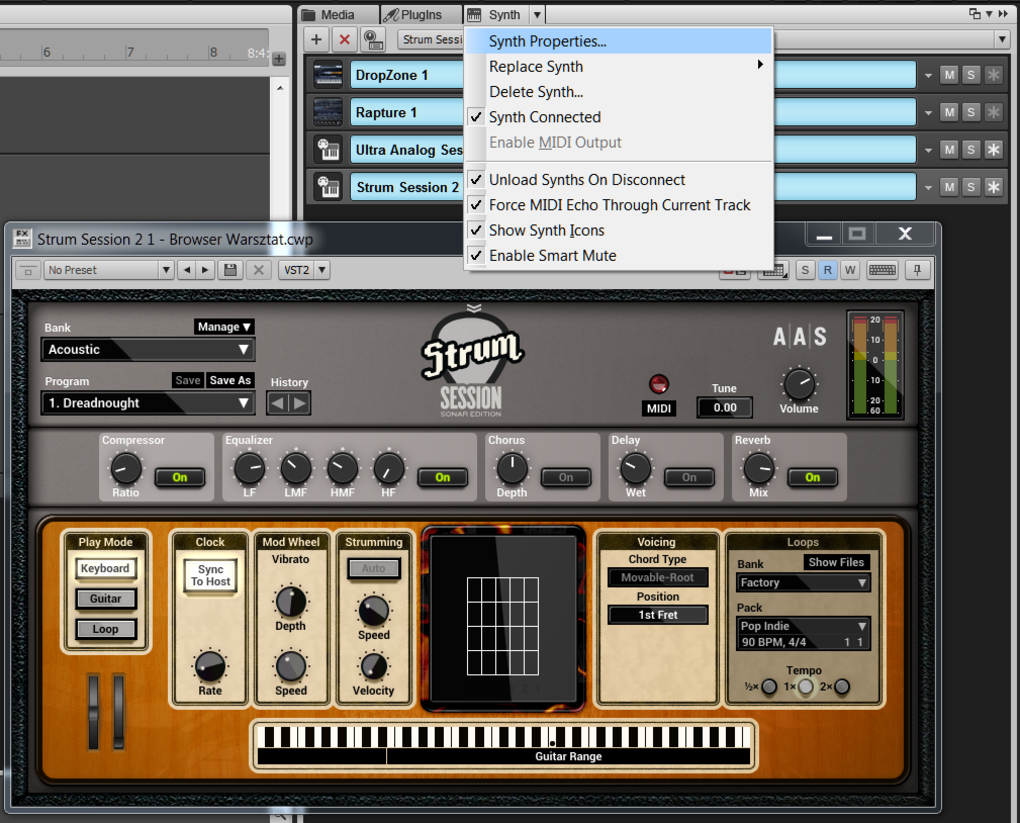Open the Loops Bank Factory dropdown
The image size is (1020, 823).
tap(803, 582)
